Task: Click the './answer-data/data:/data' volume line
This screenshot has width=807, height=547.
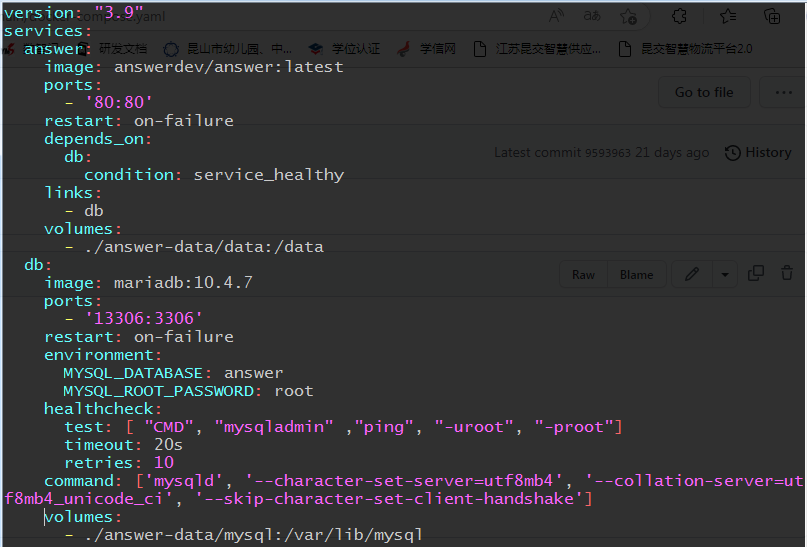Action: (195, 247)
